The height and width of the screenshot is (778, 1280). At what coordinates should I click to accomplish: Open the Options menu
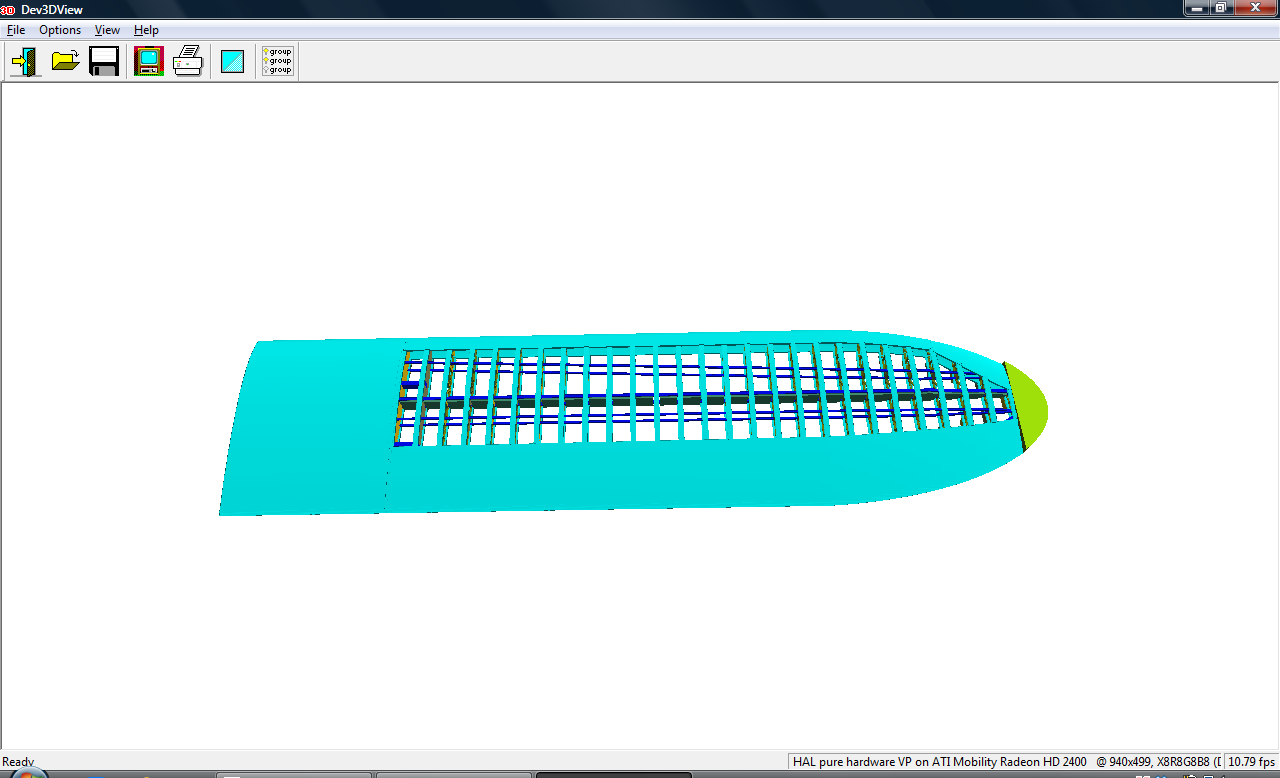[x=60, y=30]
